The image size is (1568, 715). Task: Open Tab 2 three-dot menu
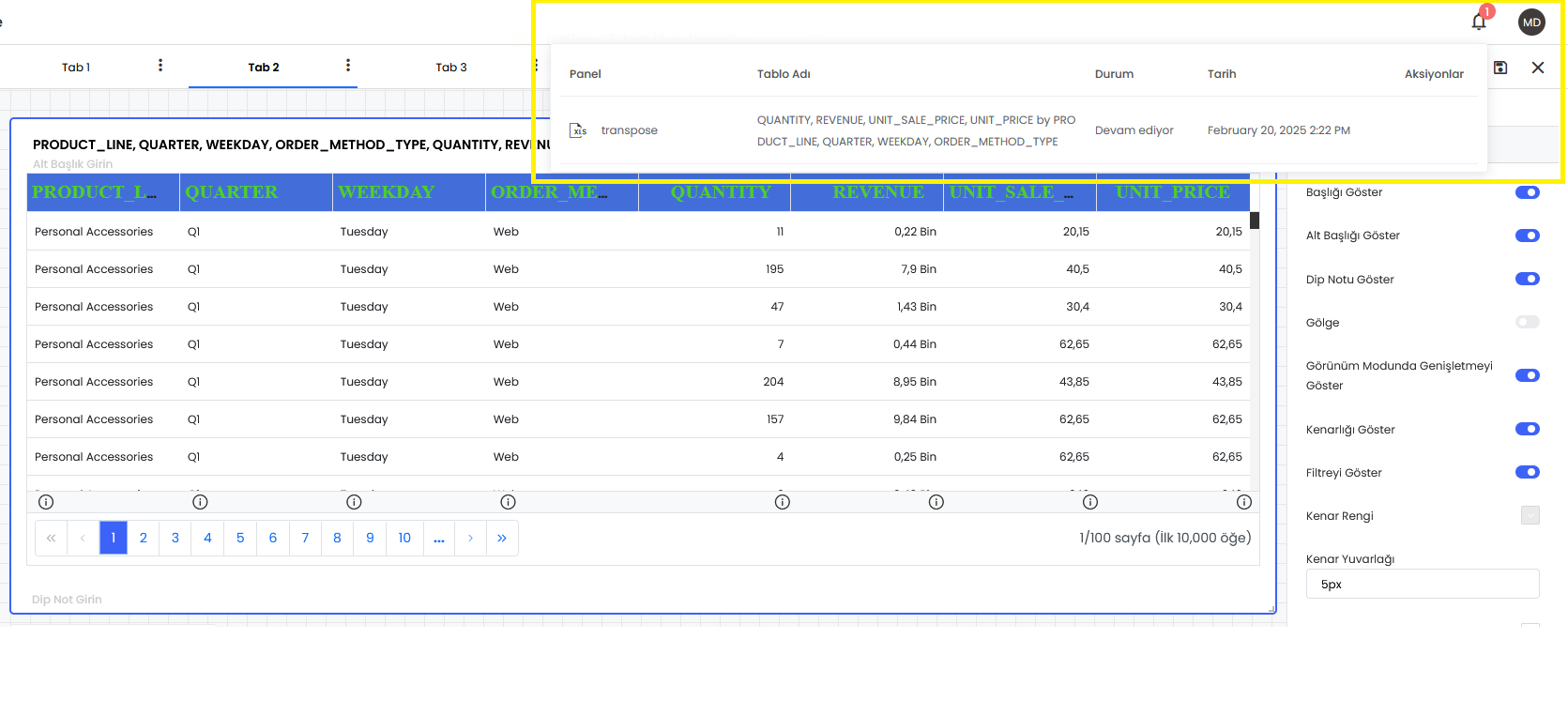coord(348,66)
